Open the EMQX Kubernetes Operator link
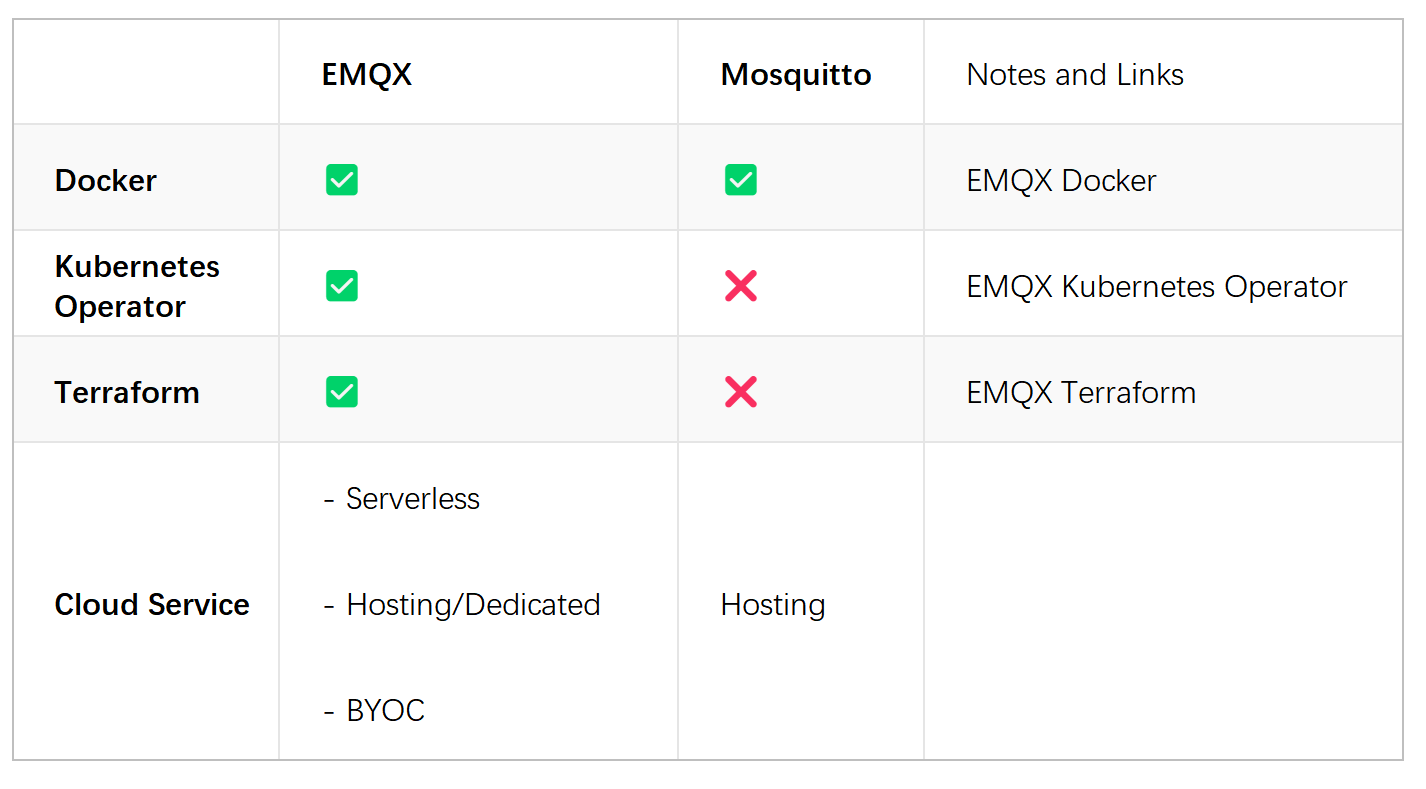This screenshot has height=789, width=1426. point(1156,287)
